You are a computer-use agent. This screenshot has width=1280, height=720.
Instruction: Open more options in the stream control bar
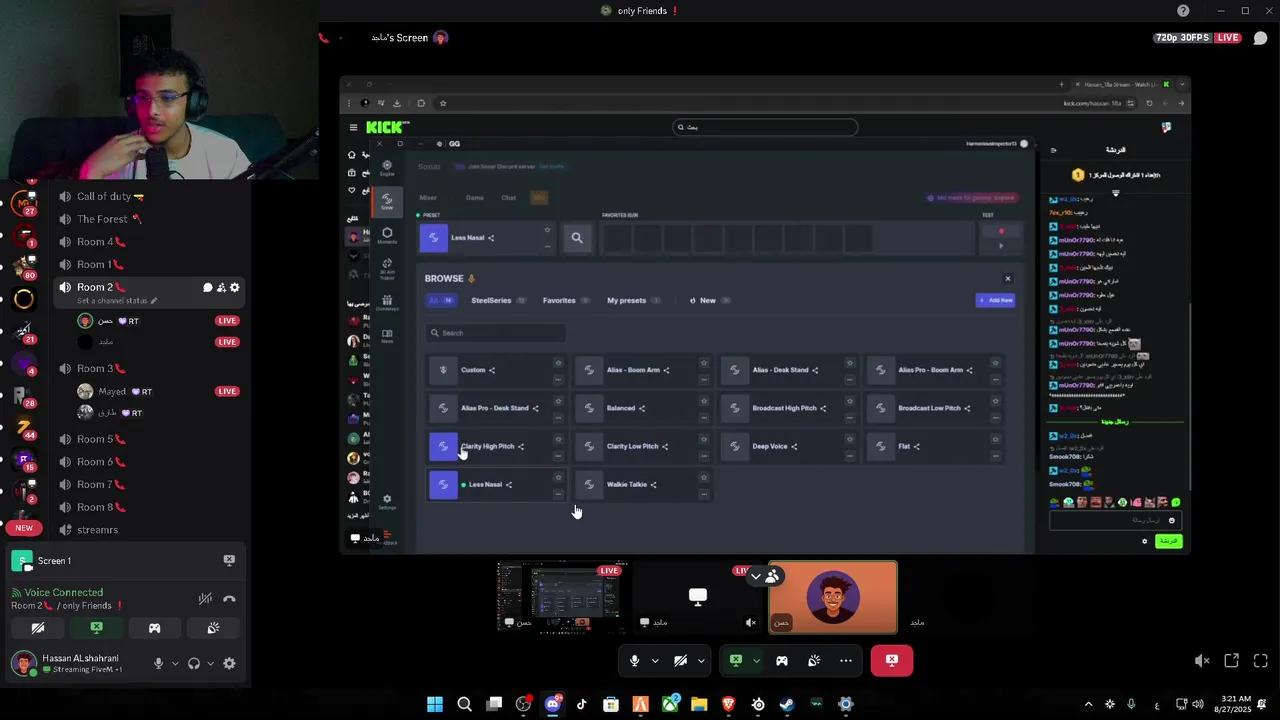click(846, 661)
